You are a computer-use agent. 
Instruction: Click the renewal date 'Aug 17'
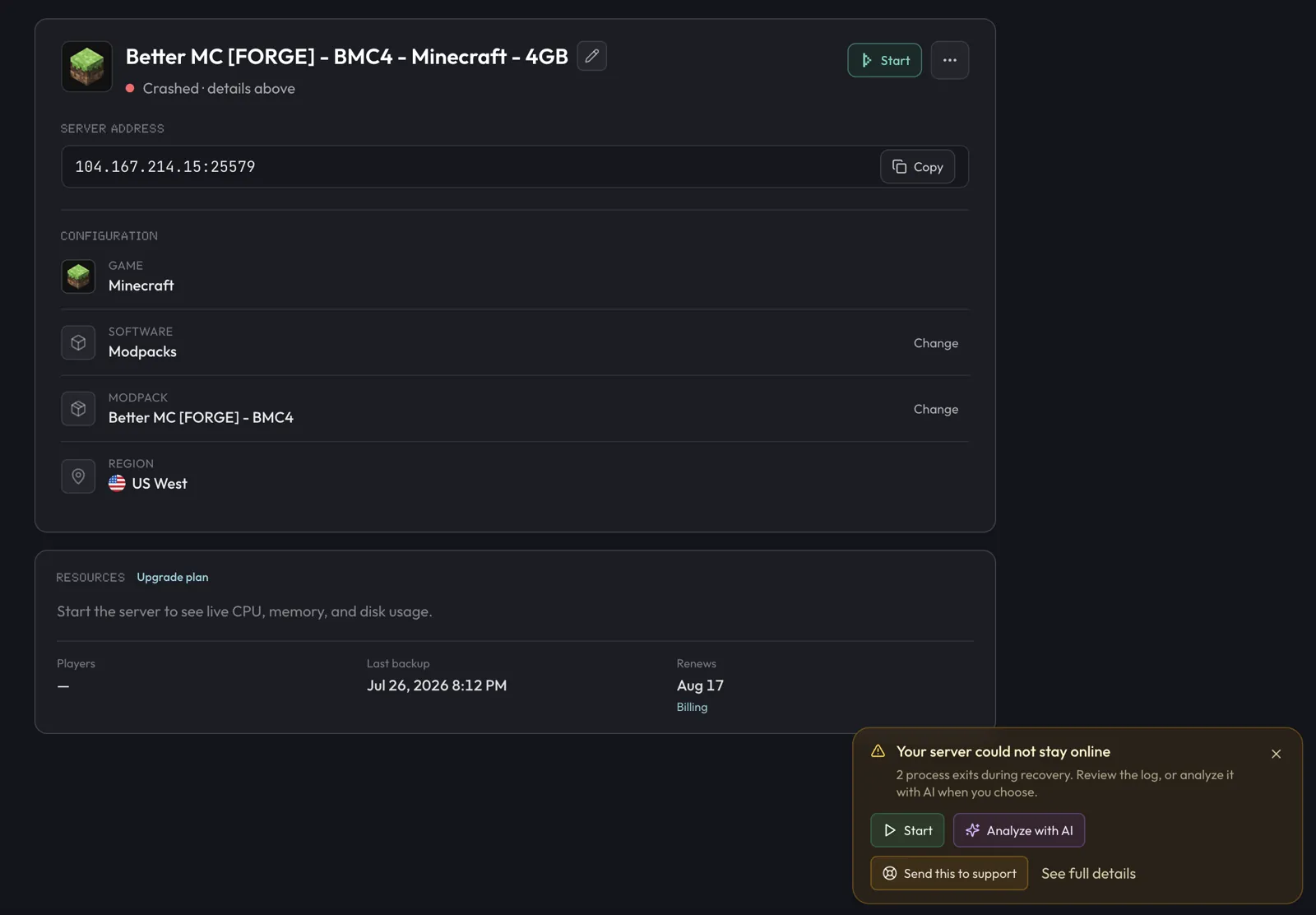tap(700, 685)
